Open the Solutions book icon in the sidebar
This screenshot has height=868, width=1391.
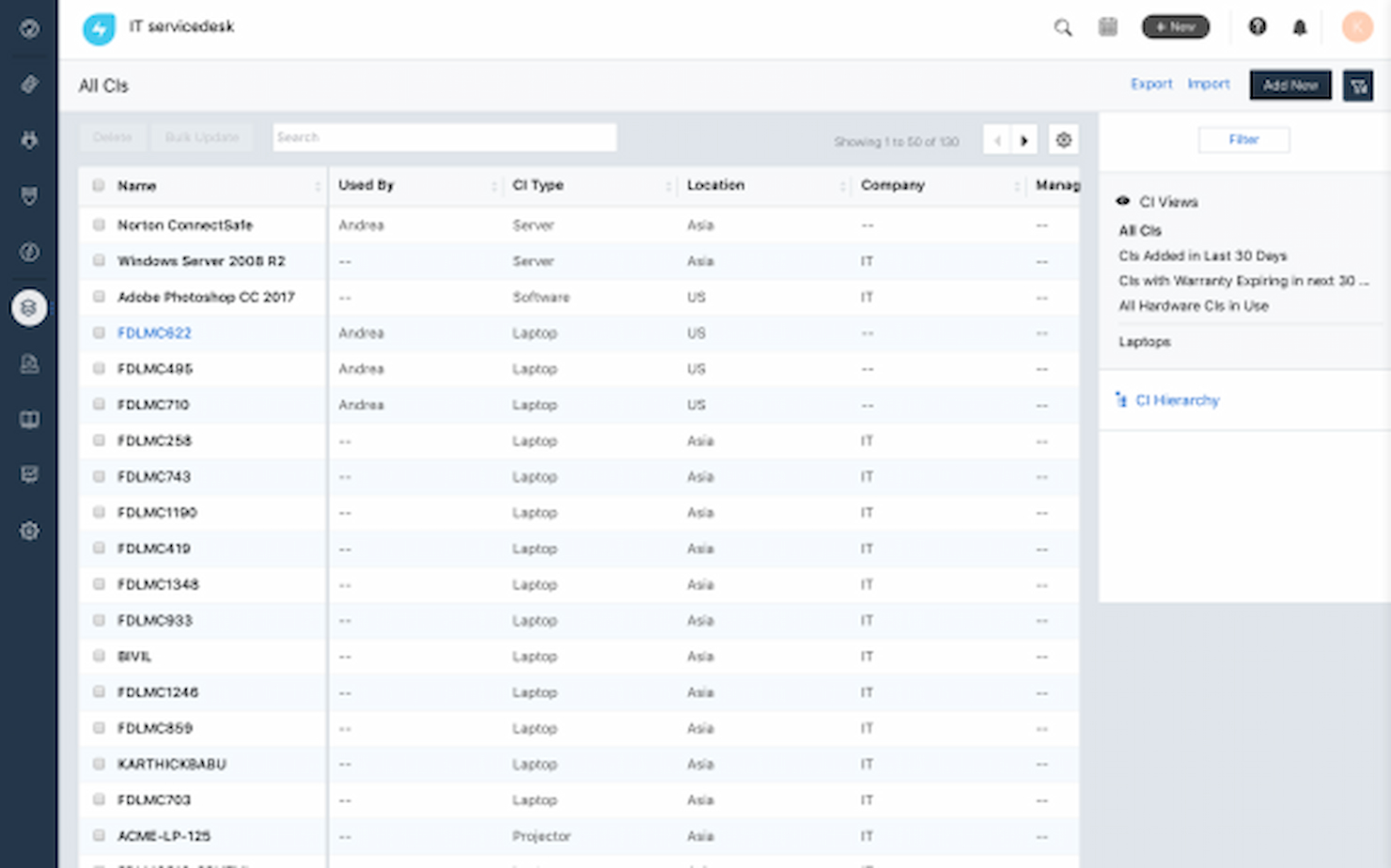click(29, 420)
